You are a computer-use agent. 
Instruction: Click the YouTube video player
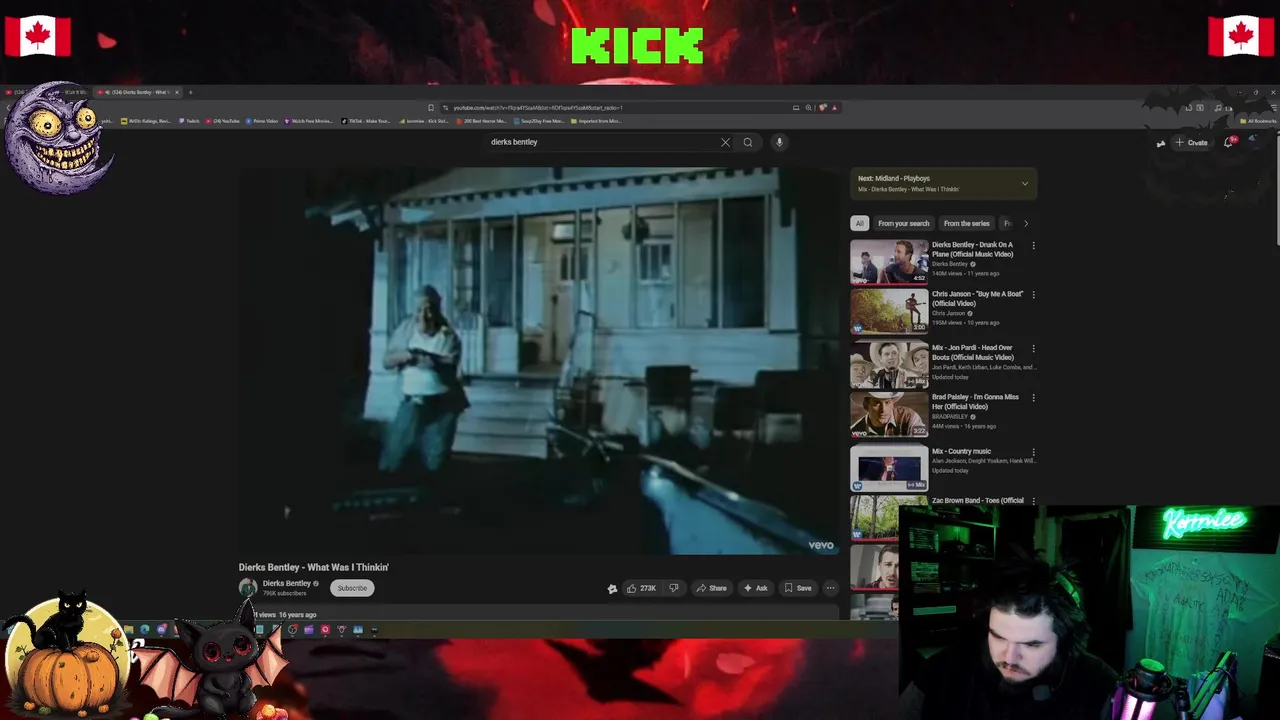tap(540, 360)
